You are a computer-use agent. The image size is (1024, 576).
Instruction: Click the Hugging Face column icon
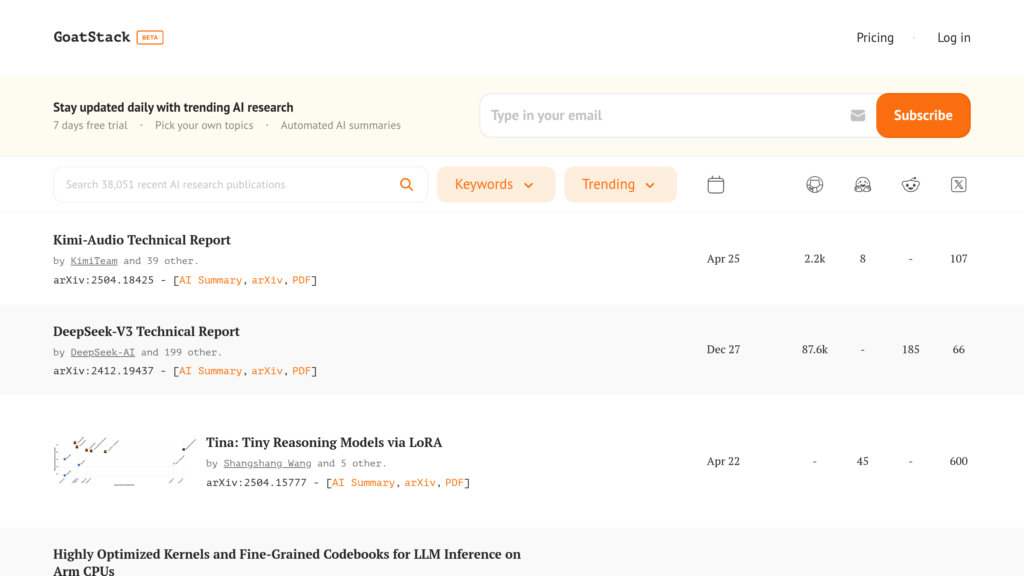(x=862, y=185)
